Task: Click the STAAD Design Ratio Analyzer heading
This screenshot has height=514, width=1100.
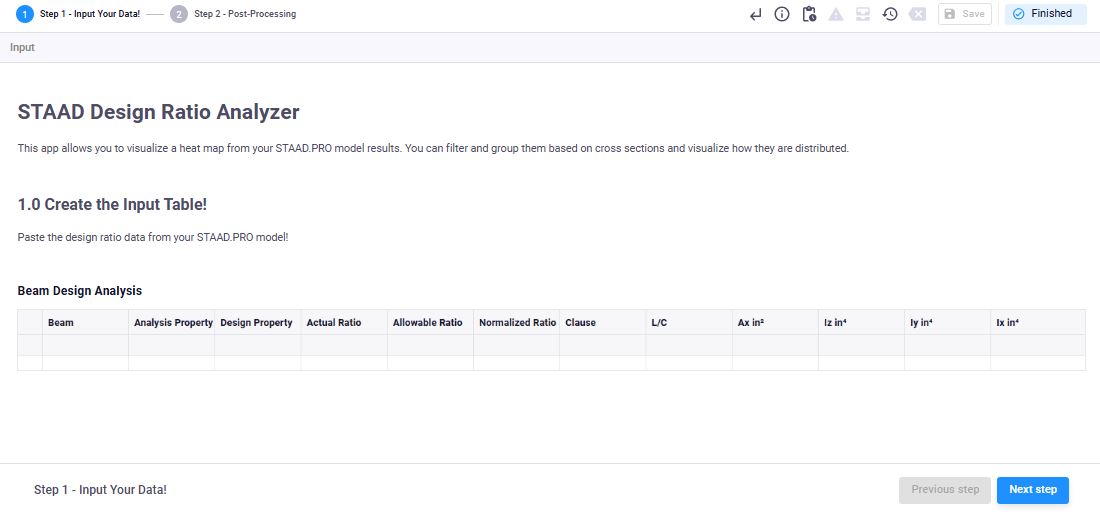Action: 159,112
